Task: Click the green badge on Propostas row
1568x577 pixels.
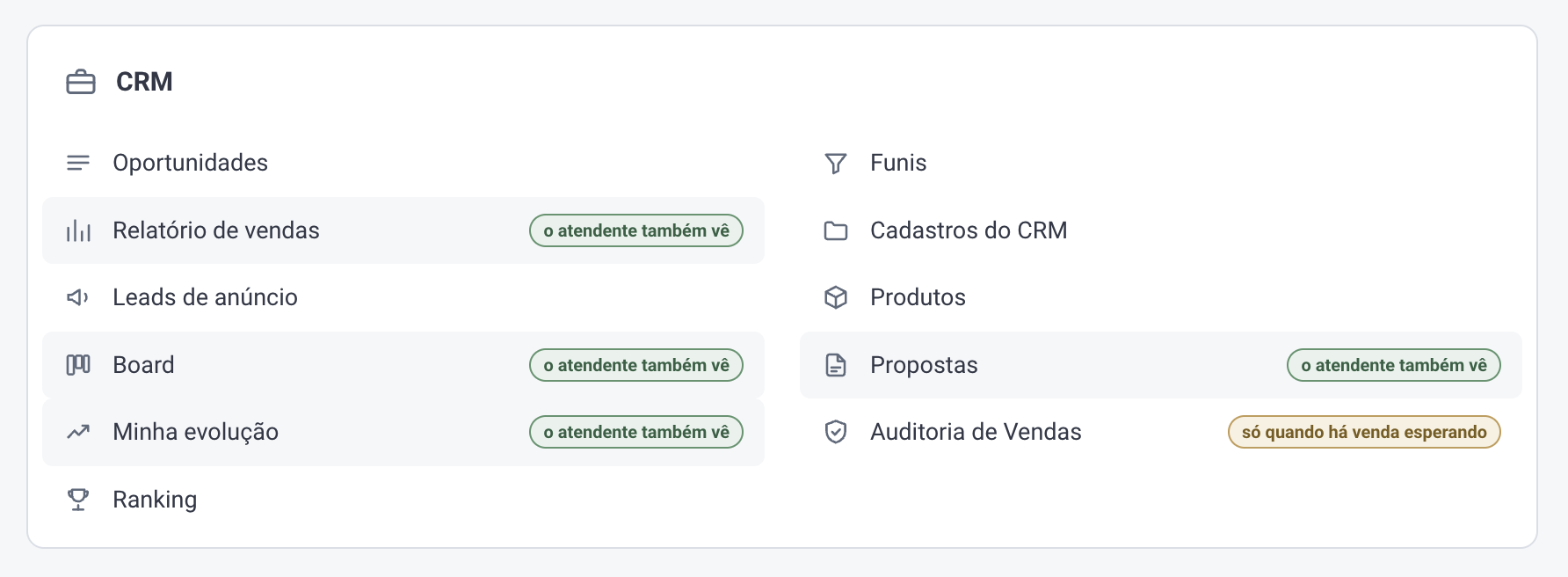Action: 1394,365
